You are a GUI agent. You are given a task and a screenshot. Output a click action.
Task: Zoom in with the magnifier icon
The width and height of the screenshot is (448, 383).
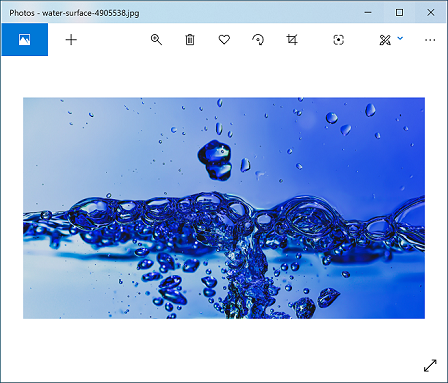click(x=156, y=40)
